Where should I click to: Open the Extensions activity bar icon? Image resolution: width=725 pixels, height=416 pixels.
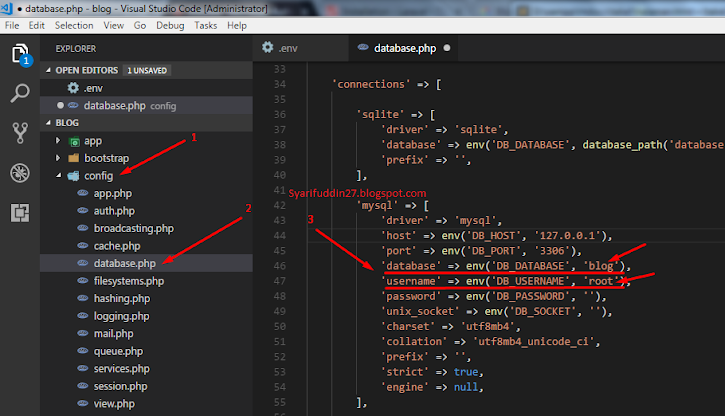(20, 213)
